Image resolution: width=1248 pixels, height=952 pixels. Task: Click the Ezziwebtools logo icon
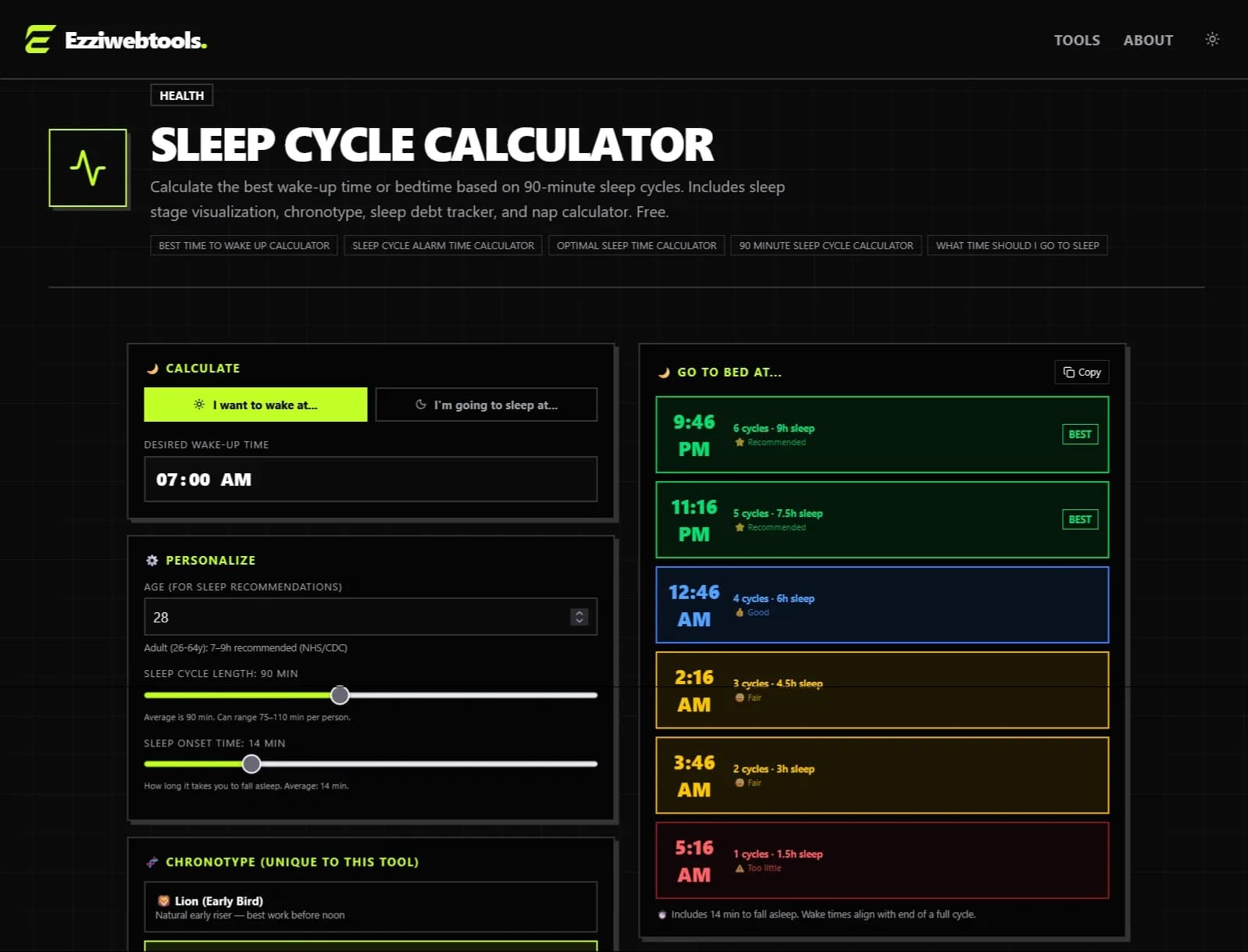40,39
